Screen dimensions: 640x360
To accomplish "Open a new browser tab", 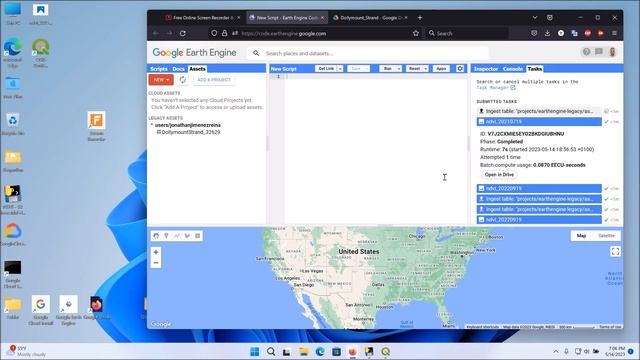I will [x=420, y=18].
